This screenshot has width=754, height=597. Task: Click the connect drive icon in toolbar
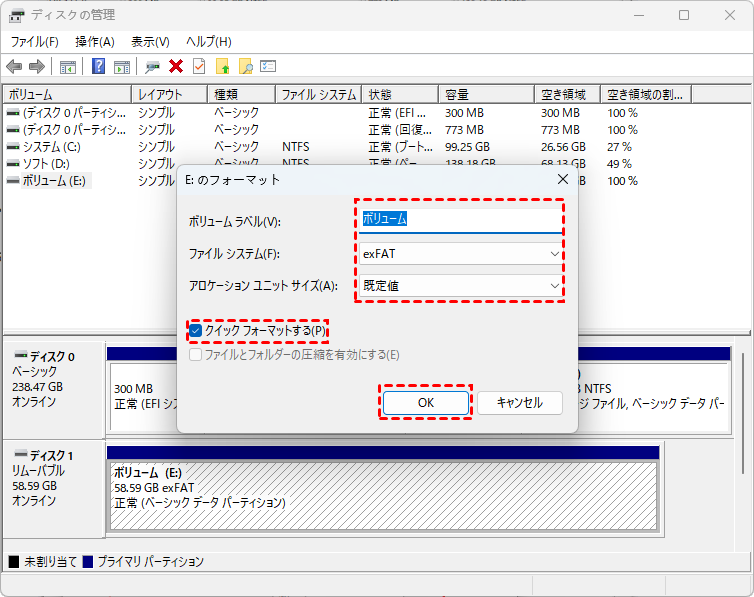tap(152, 67)
